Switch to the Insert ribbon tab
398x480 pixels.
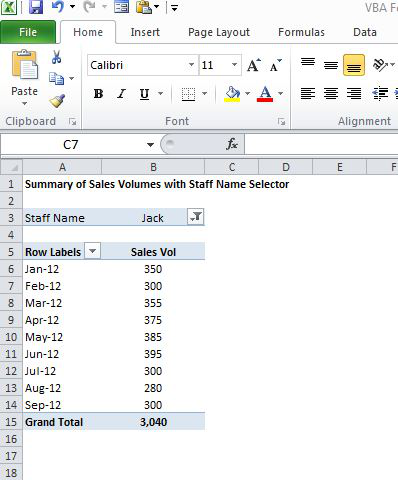145,32
